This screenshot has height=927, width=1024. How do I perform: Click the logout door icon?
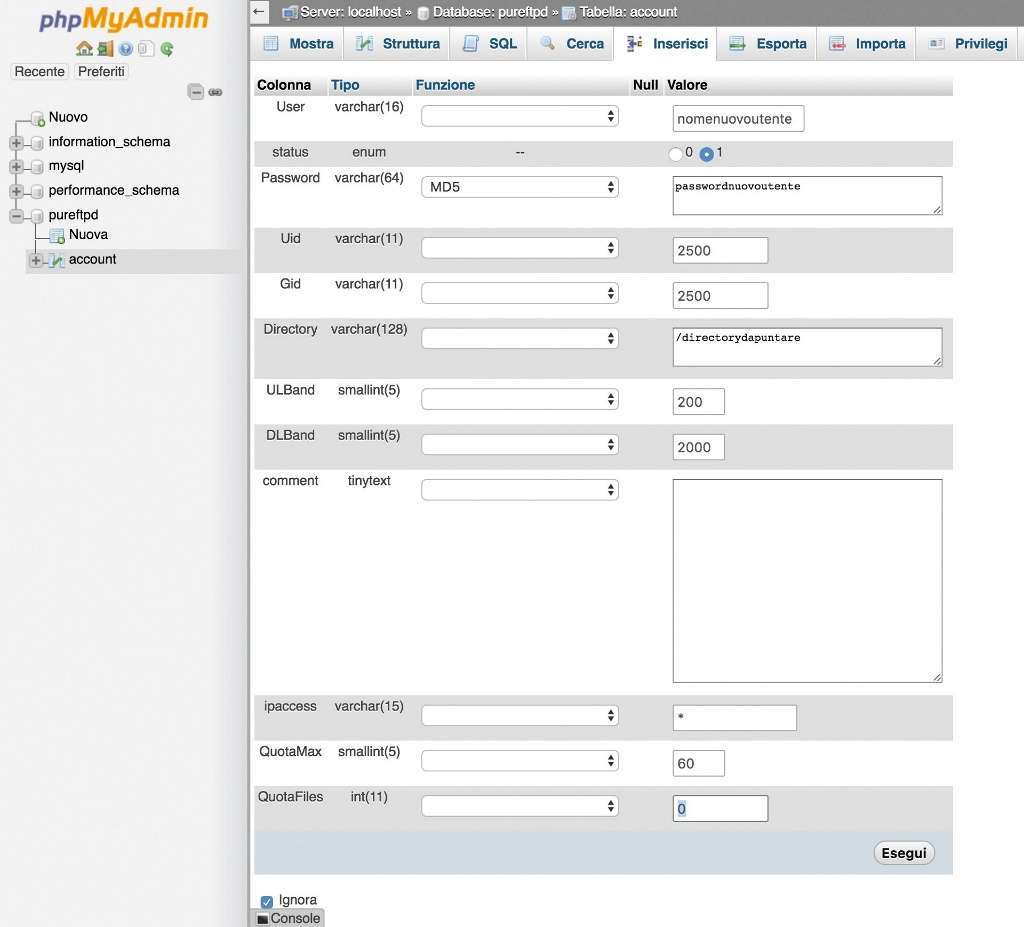105,48
